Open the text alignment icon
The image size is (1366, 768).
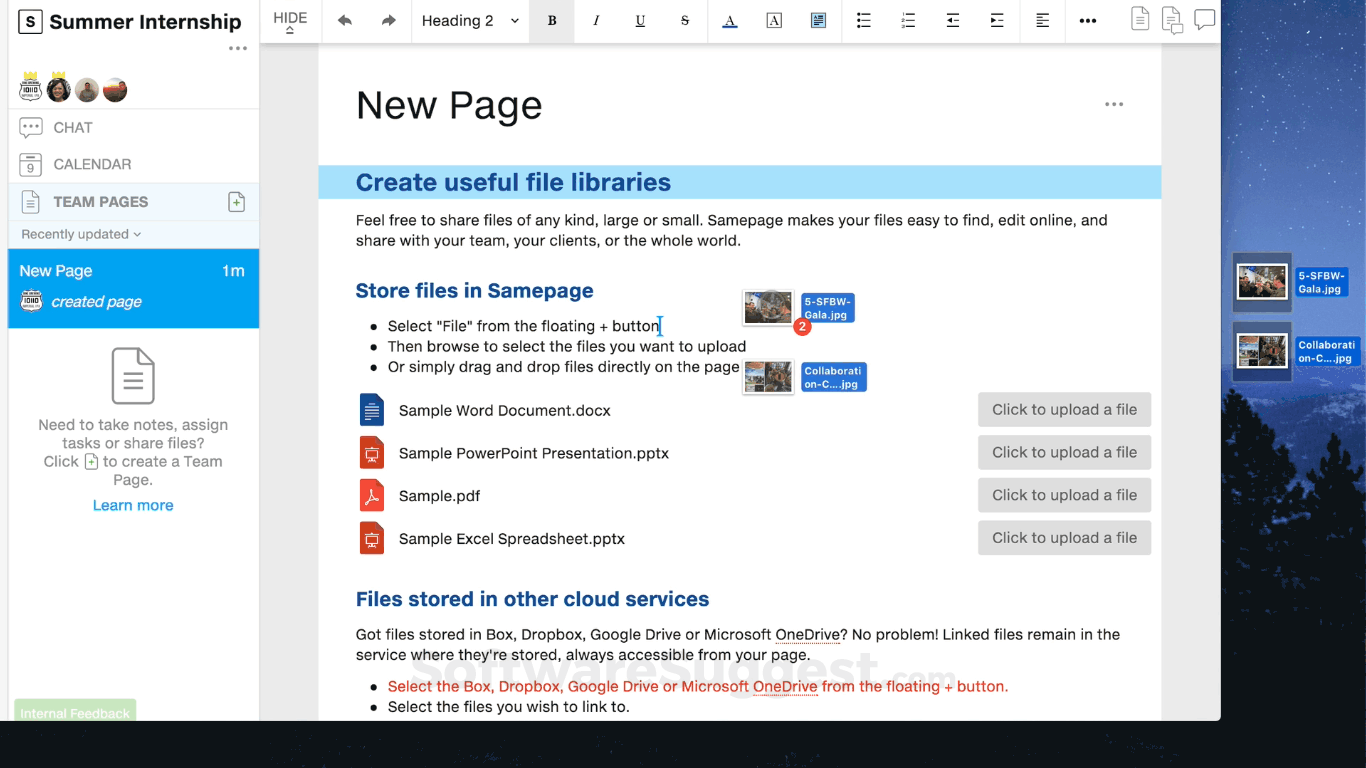[1042, 20]
